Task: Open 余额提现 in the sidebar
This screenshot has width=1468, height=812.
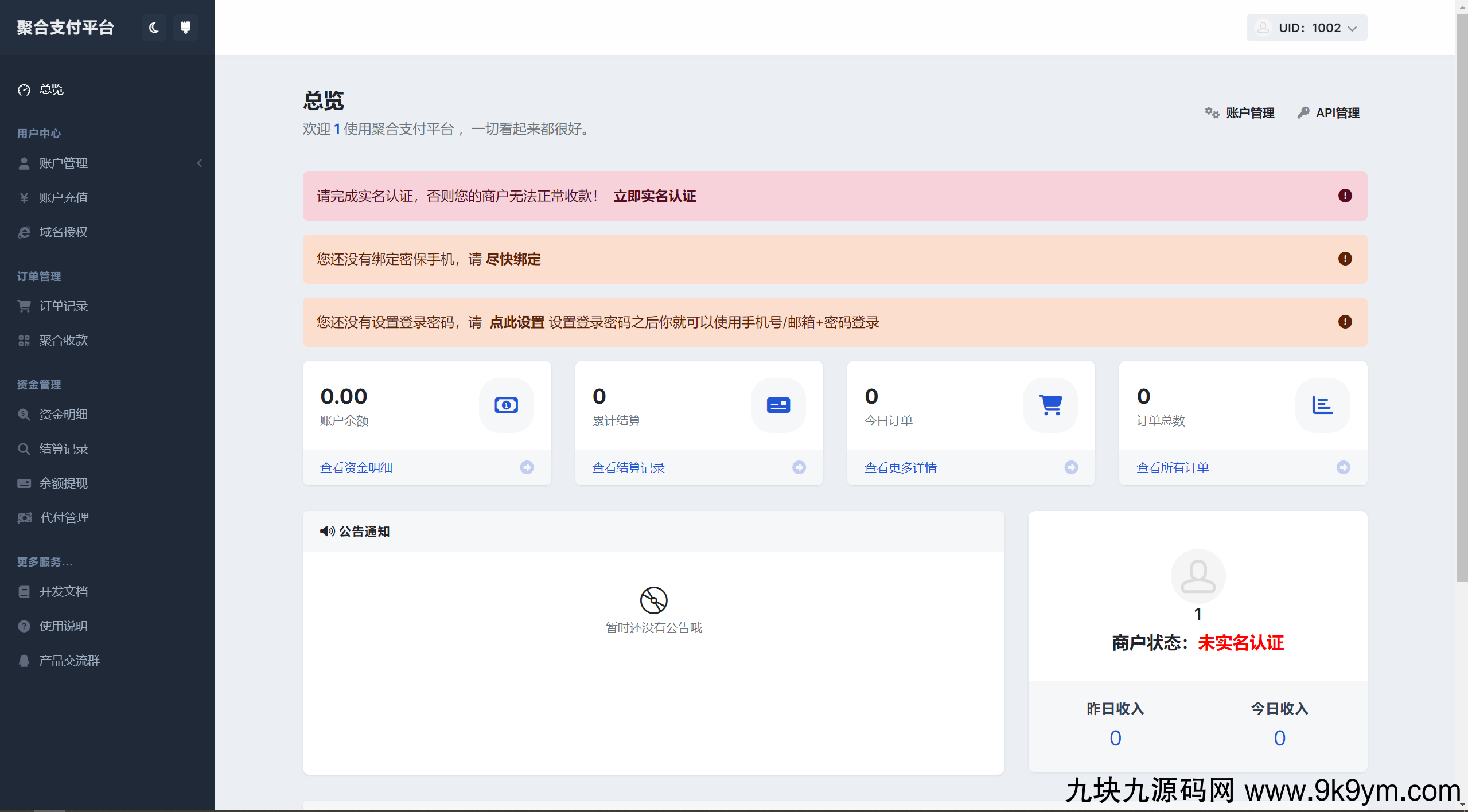Action: point(63,483)
